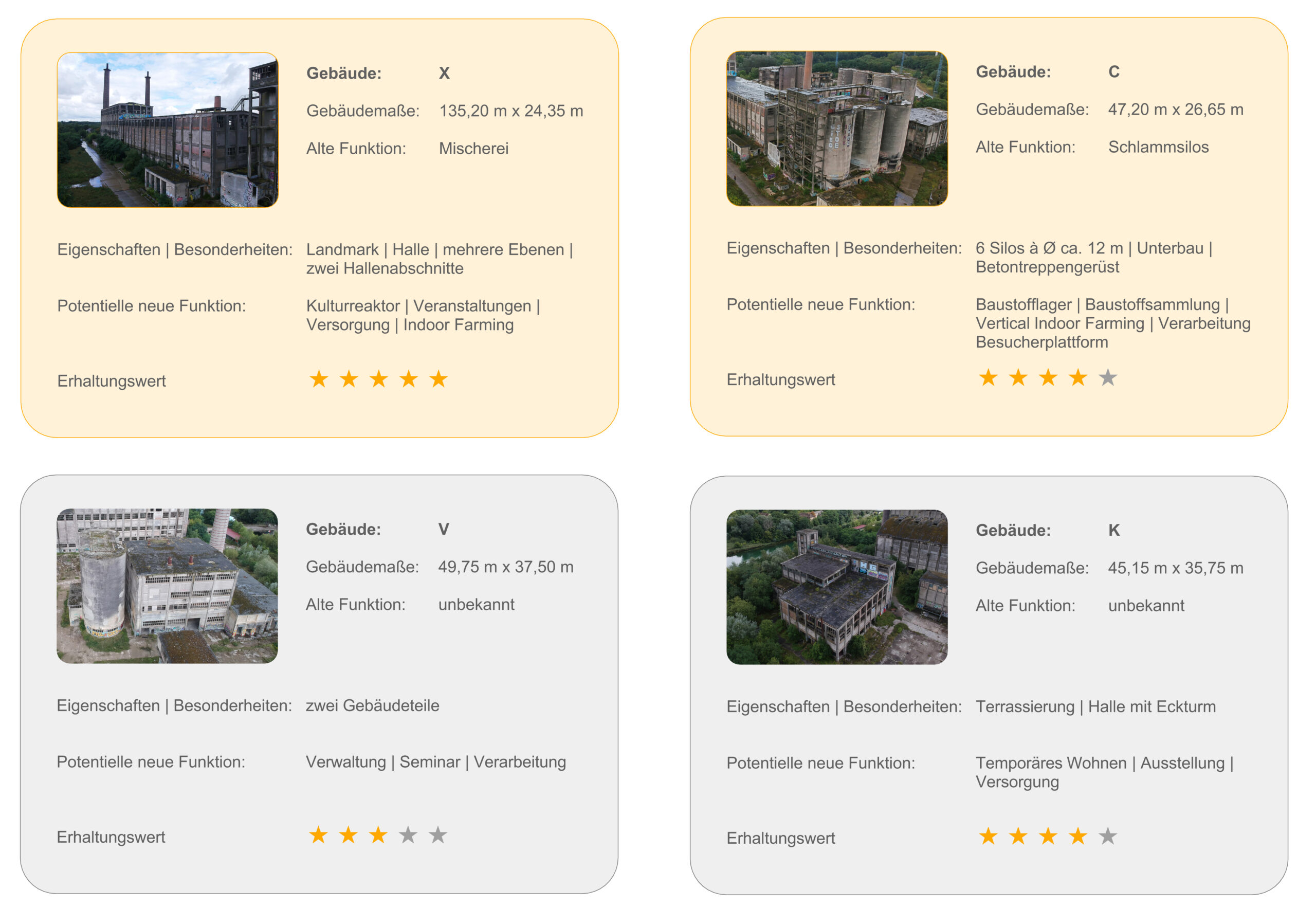This screenshot has width=1316, height=907.
Task: Click the last gray star on Gebäude V card
Action: coord(437,836)
